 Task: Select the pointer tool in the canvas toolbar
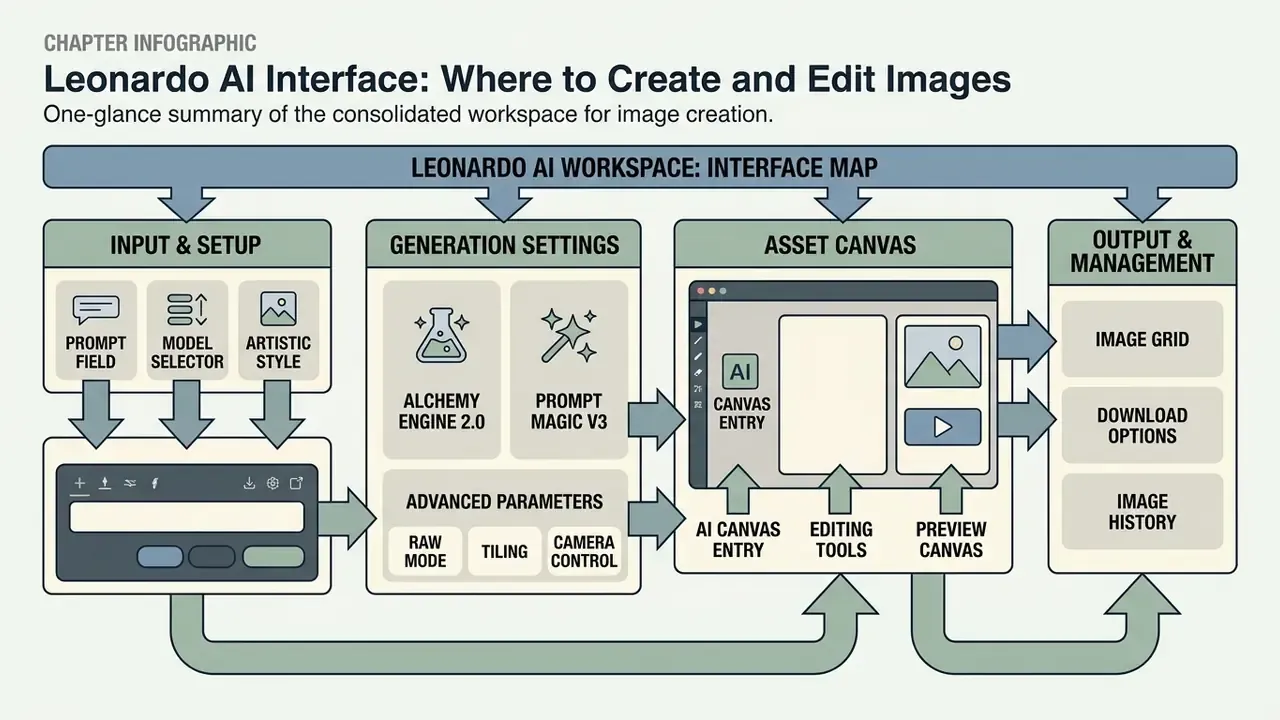697,324
